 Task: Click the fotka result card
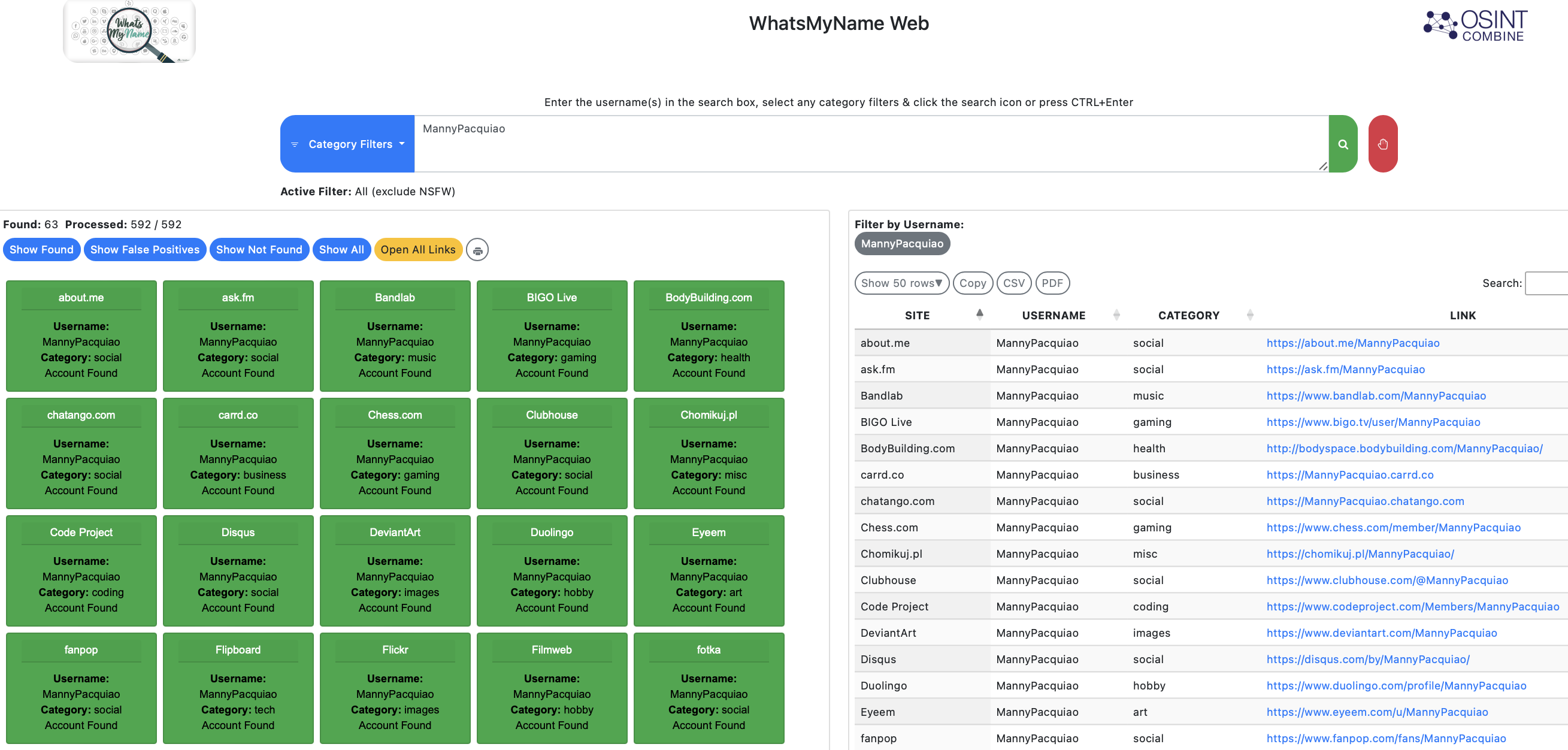(709, 688)
